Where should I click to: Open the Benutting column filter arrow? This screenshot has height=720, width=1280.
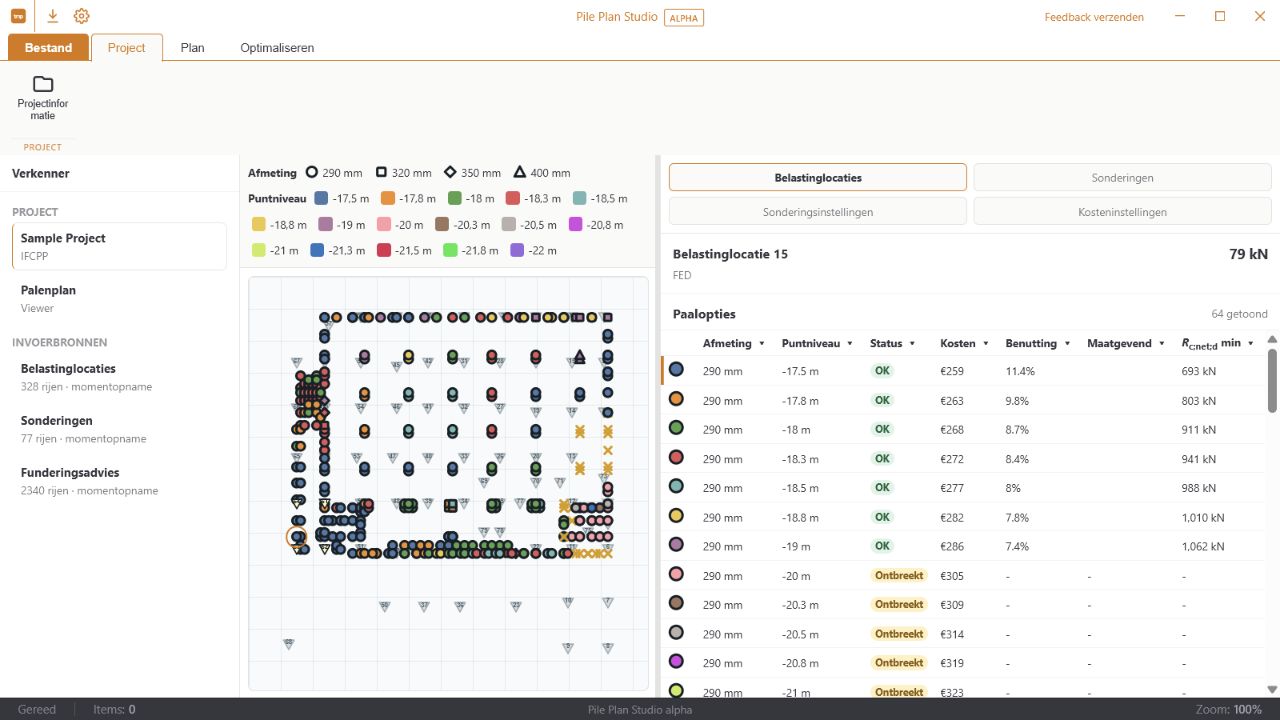tap(1067, 344)
